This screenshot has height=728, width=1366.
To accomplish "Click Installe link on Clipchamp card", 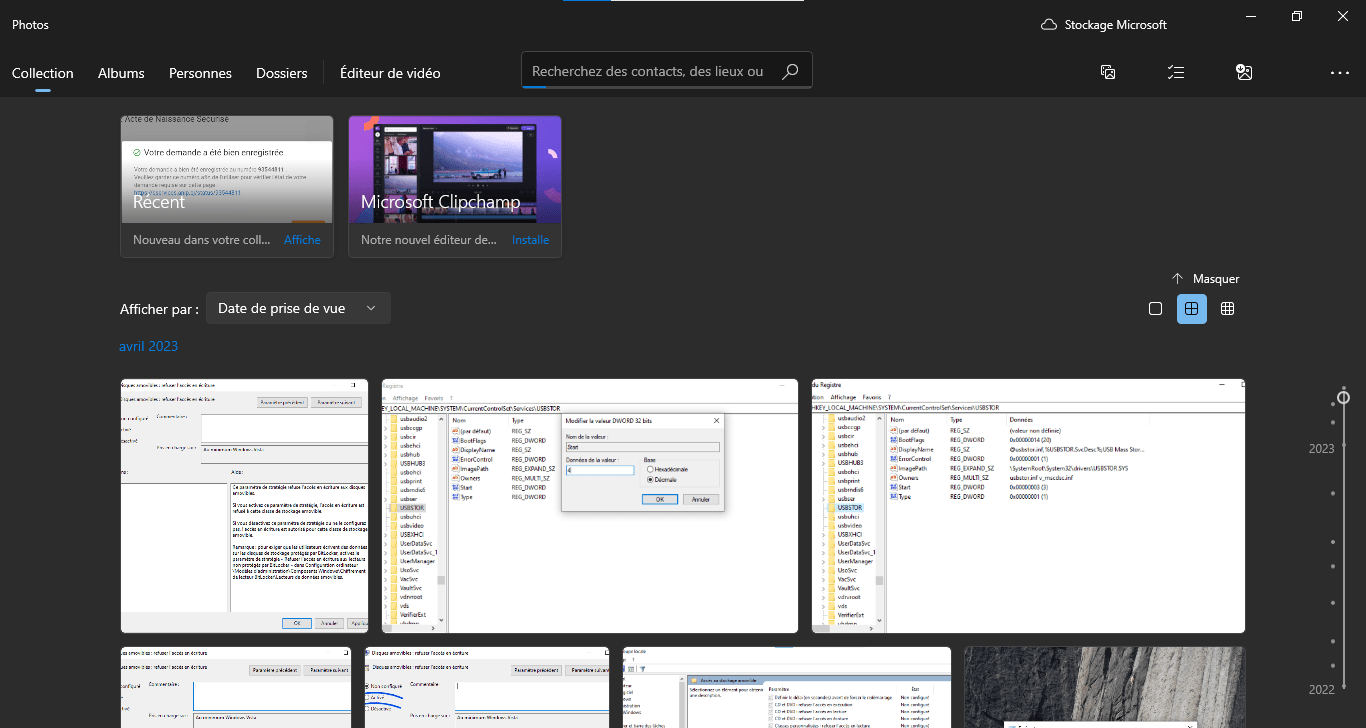I will coord(530,240).
